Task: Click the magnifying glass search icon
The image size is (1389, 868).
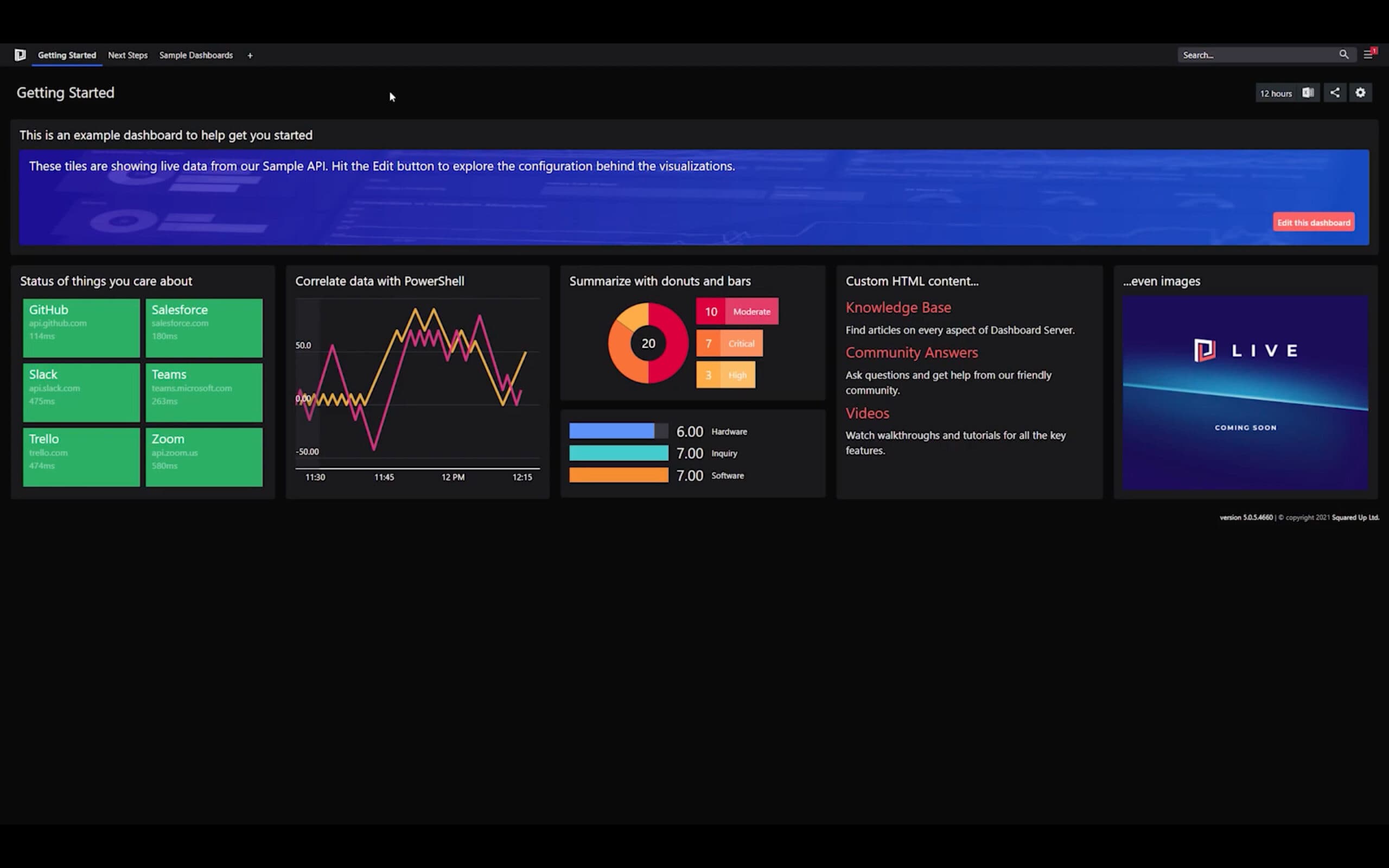Action: coord(1343,55)
